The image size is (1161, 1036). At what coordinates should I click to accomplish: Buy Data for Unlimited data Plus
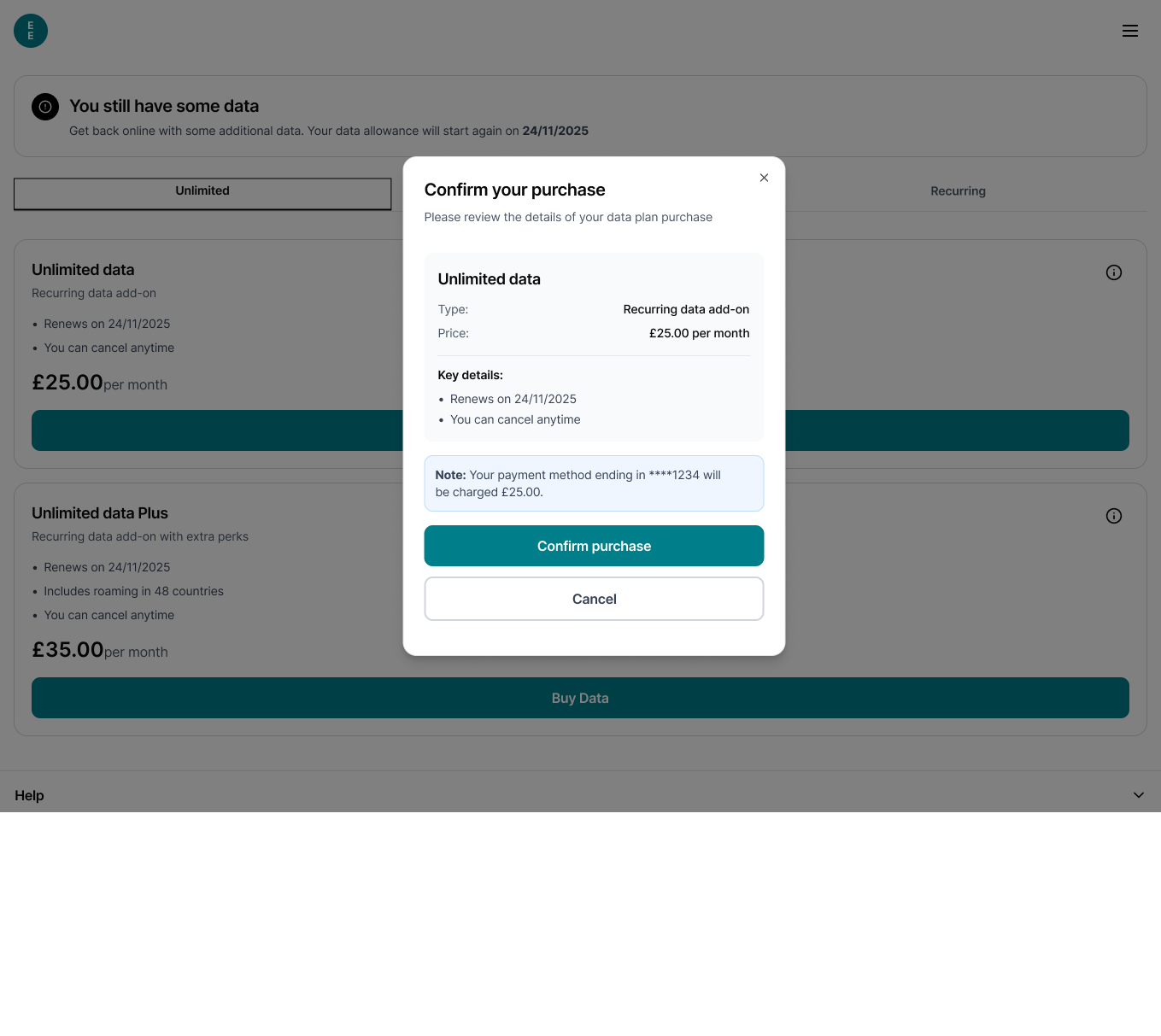click(580, 698)
